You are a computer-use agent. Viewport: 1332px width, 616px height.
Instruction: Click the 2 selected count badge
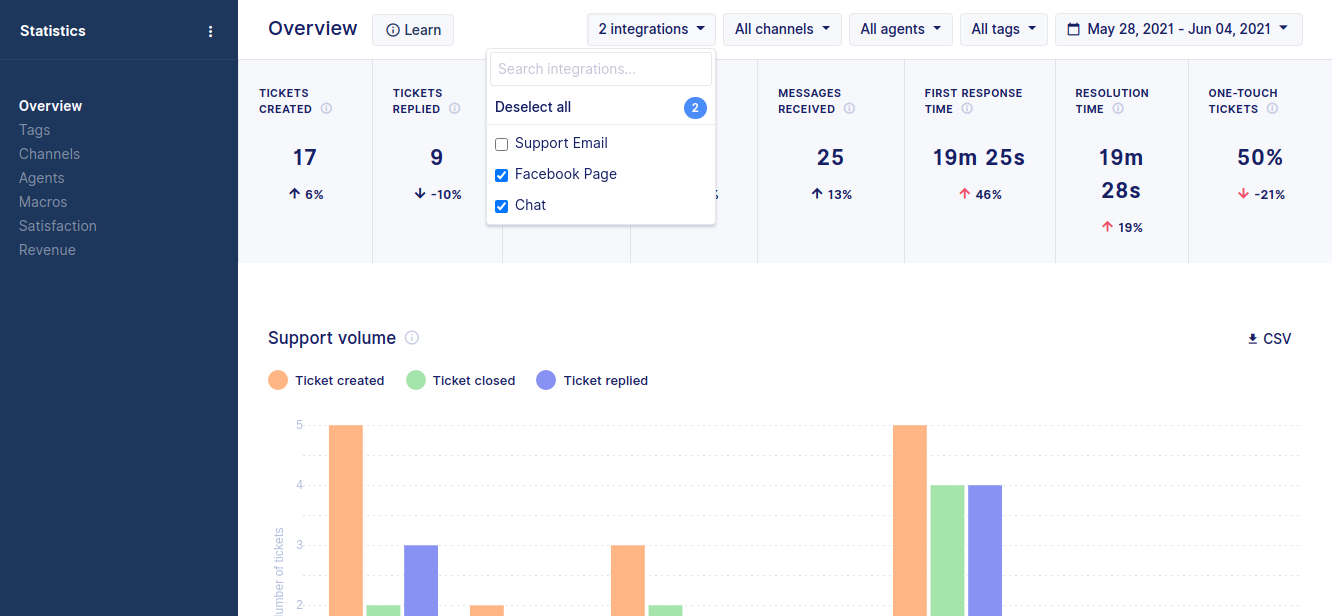(695, 108)
